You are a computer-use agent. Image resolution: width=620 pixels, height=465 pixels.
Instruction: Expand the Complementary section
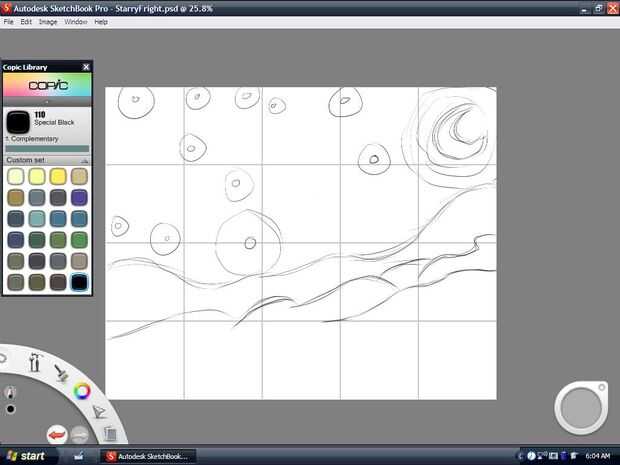click(32, 139)
